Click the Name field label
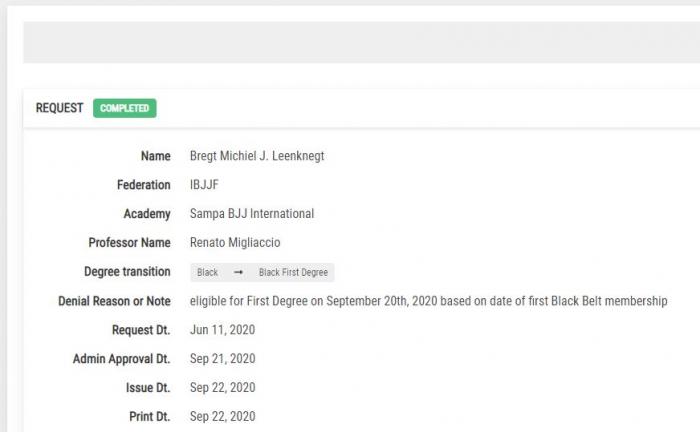Screen dimensions: 700x432 (x=156, y=156)
